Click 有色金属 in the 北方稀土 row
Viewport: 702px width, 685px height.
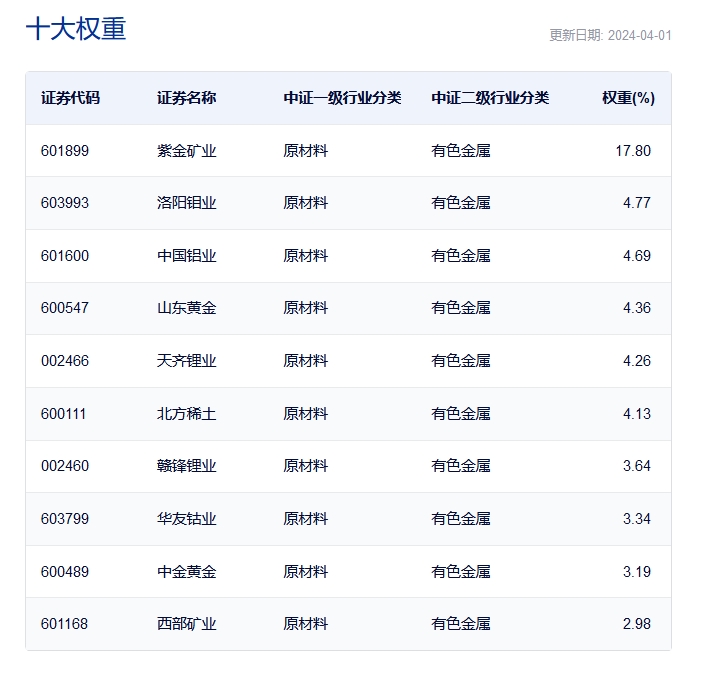[x=461, y=414]
